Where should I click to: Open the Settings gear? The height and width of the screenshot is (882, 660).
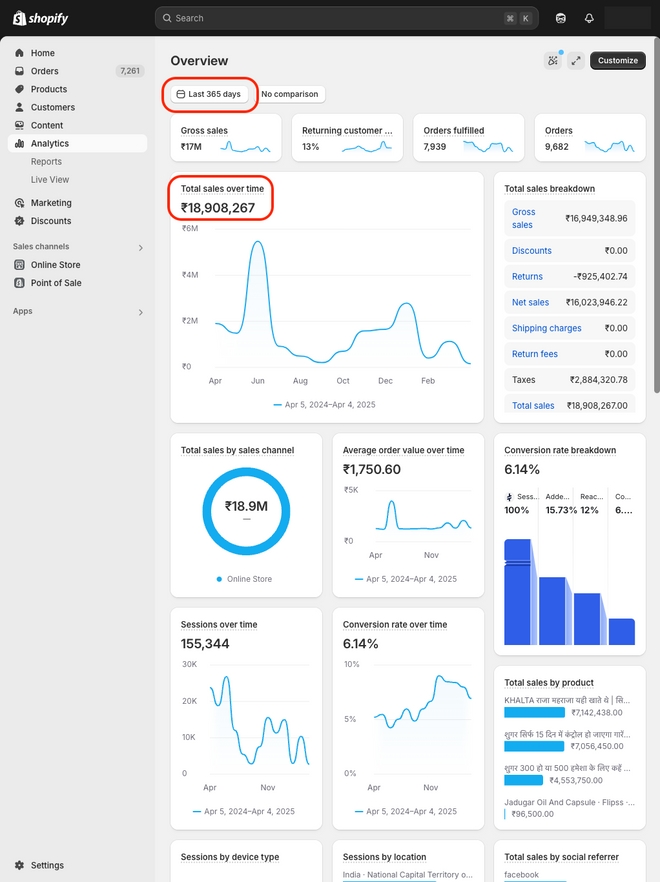[45, 865]
